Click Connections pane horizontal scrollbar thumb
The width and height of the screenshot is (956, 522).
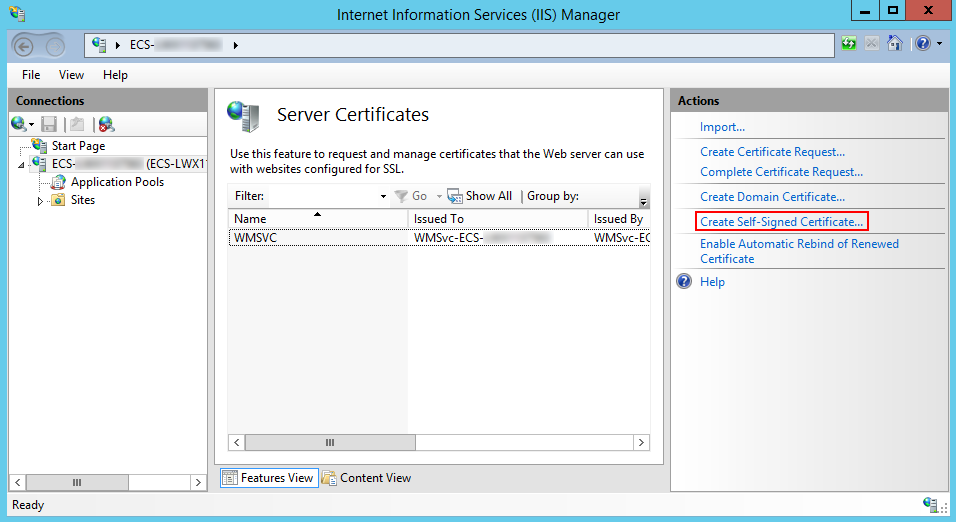pyautogui.click(x=77, y=482)
